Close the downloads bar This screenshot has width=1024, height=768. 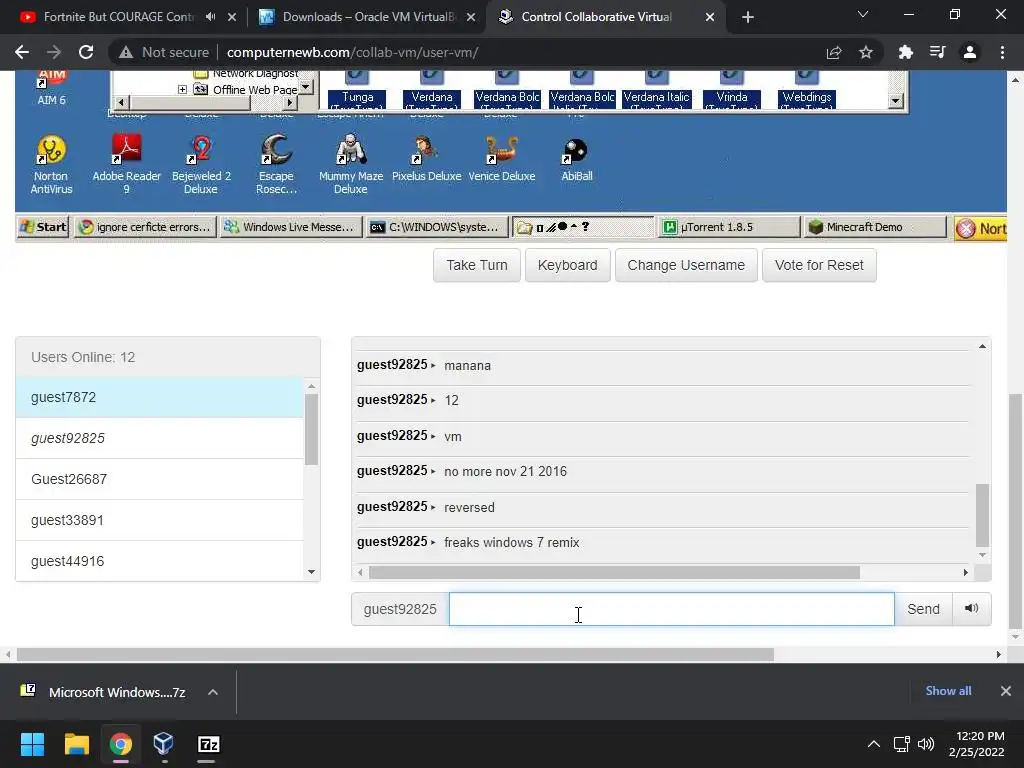(x=1006, y=691)
